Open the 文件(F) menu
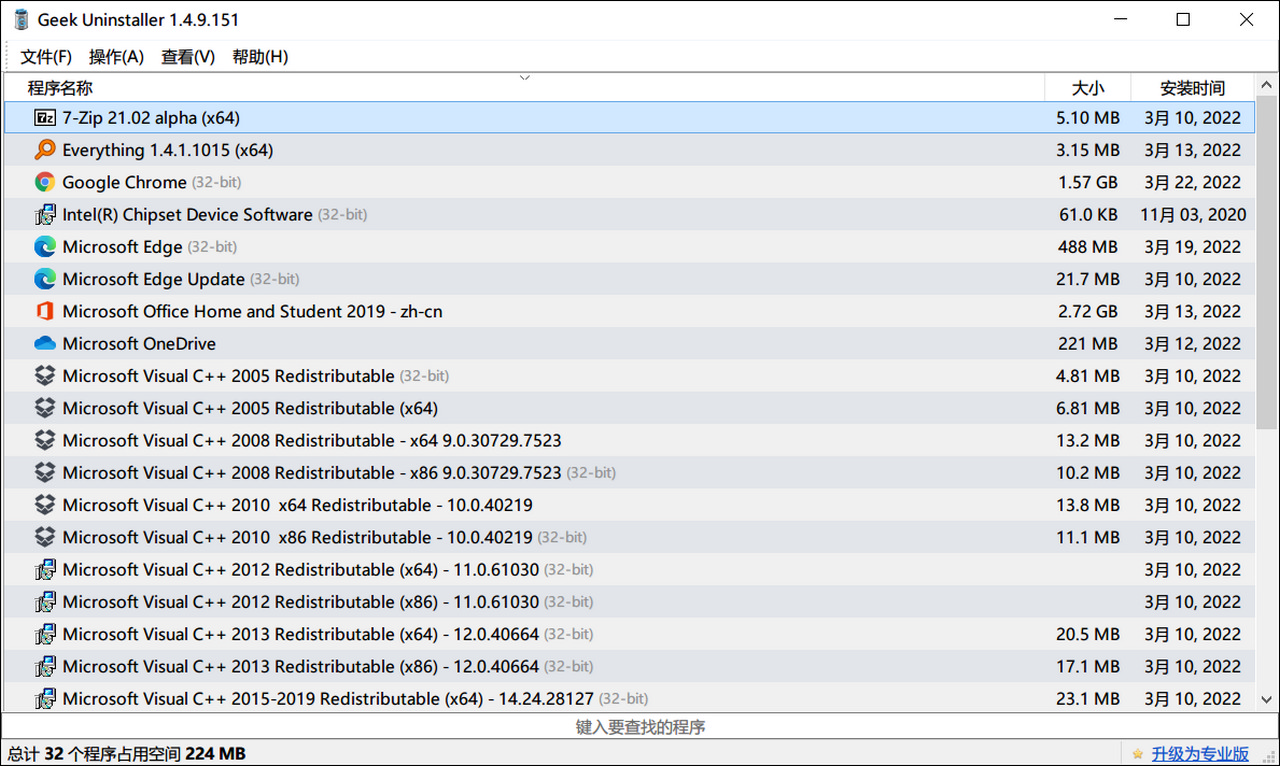The height and width of the screenshot is (766, 1280). tap(46, 57)
